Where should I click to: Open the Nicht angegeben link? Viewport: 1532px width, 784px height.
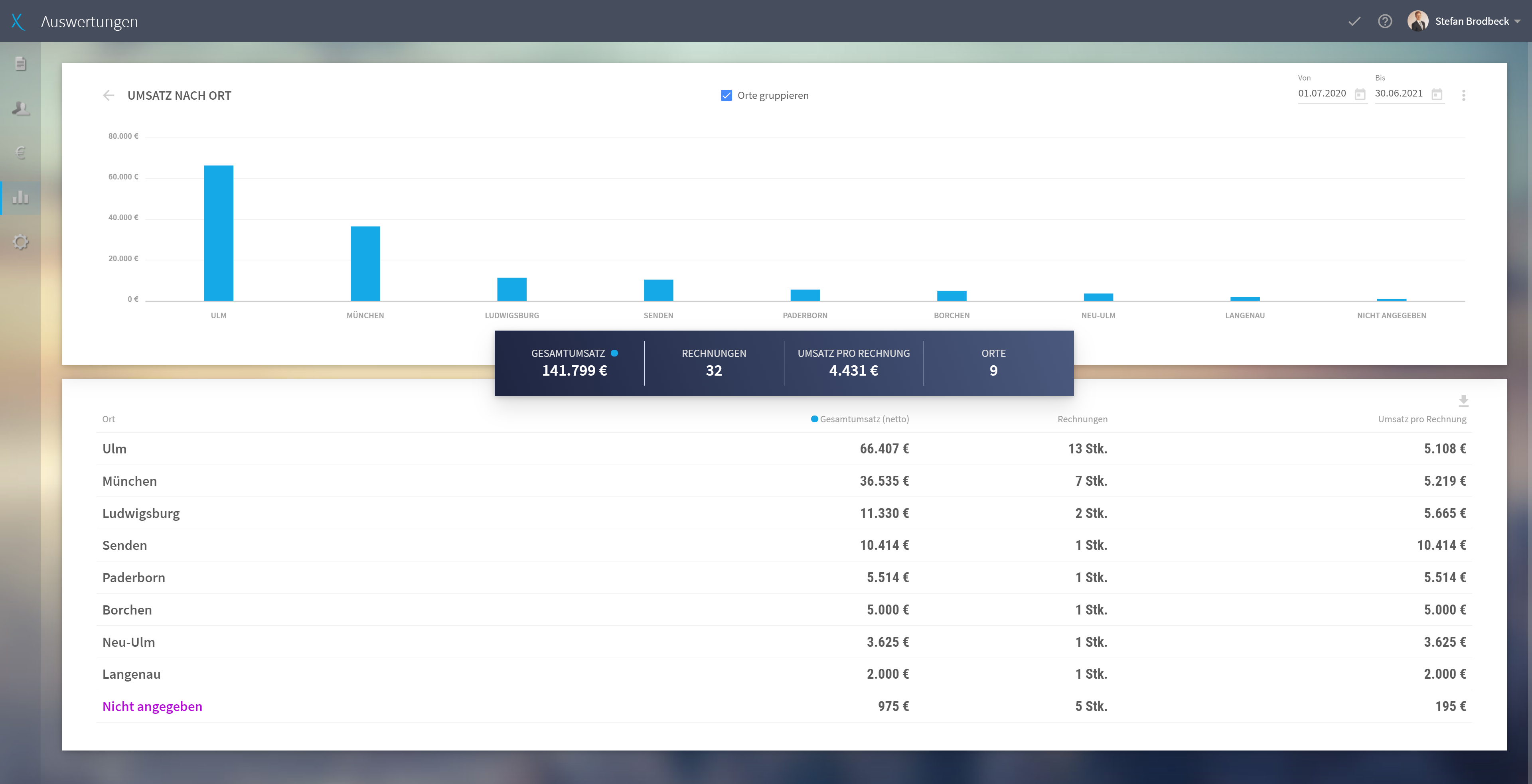[152, 706]
